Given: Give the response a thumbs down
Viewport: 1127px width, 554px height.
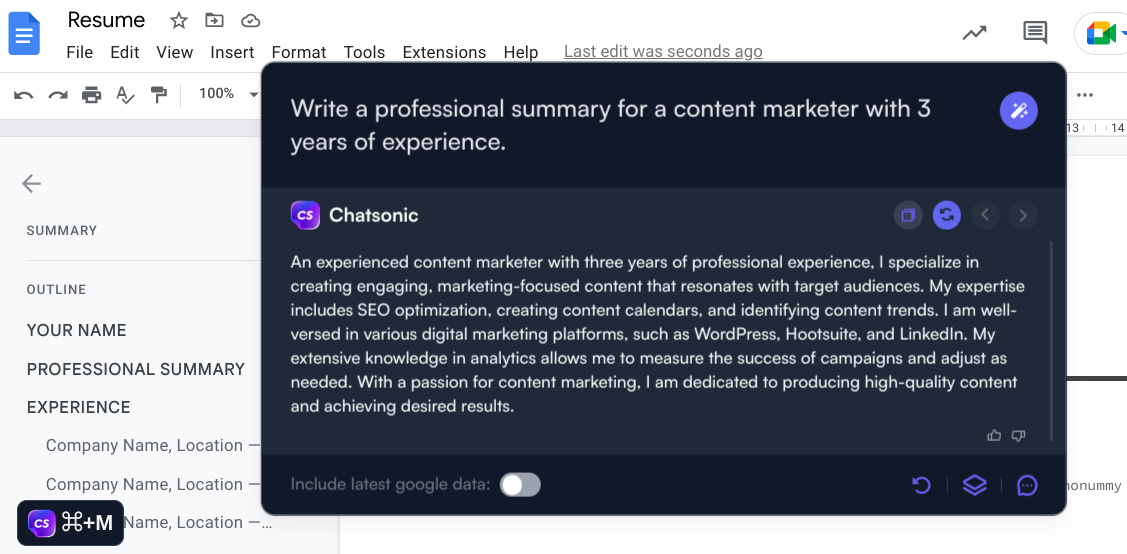Looking at the screenshot, I should (x=1019, y=435).
